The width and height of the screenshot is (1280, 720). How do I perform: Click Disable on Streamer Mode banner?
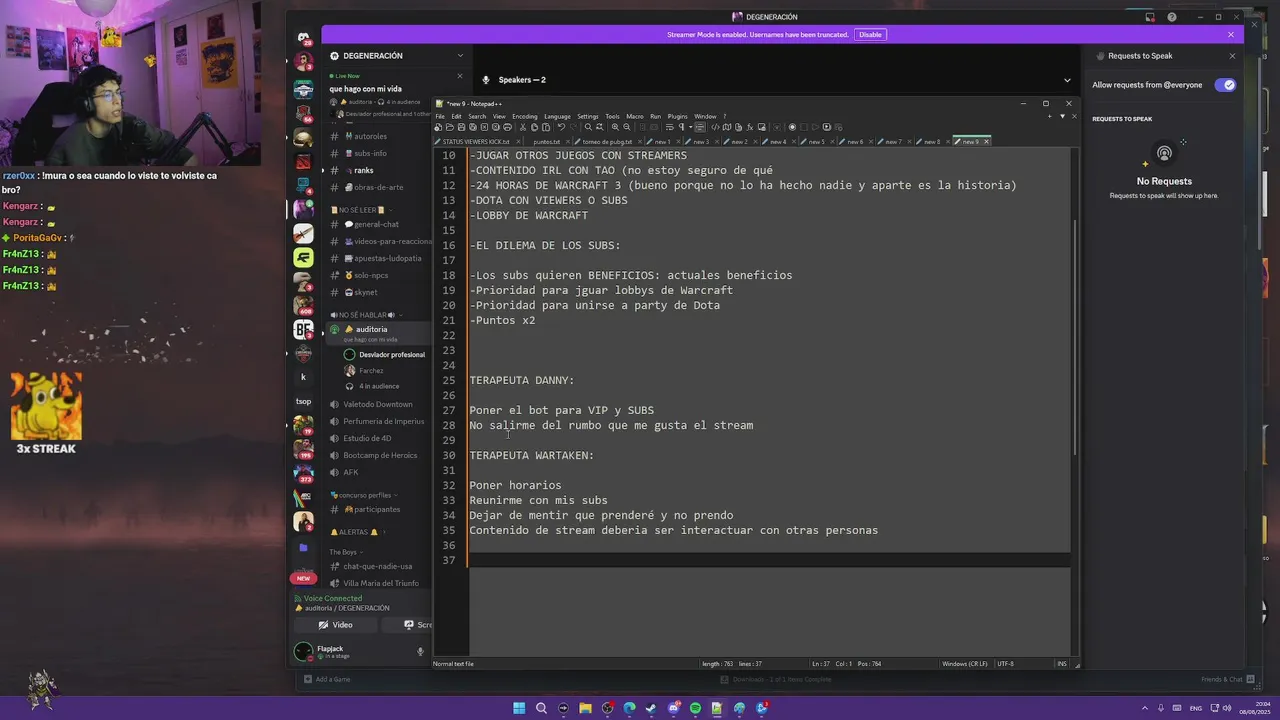click(x=870, y=34)
